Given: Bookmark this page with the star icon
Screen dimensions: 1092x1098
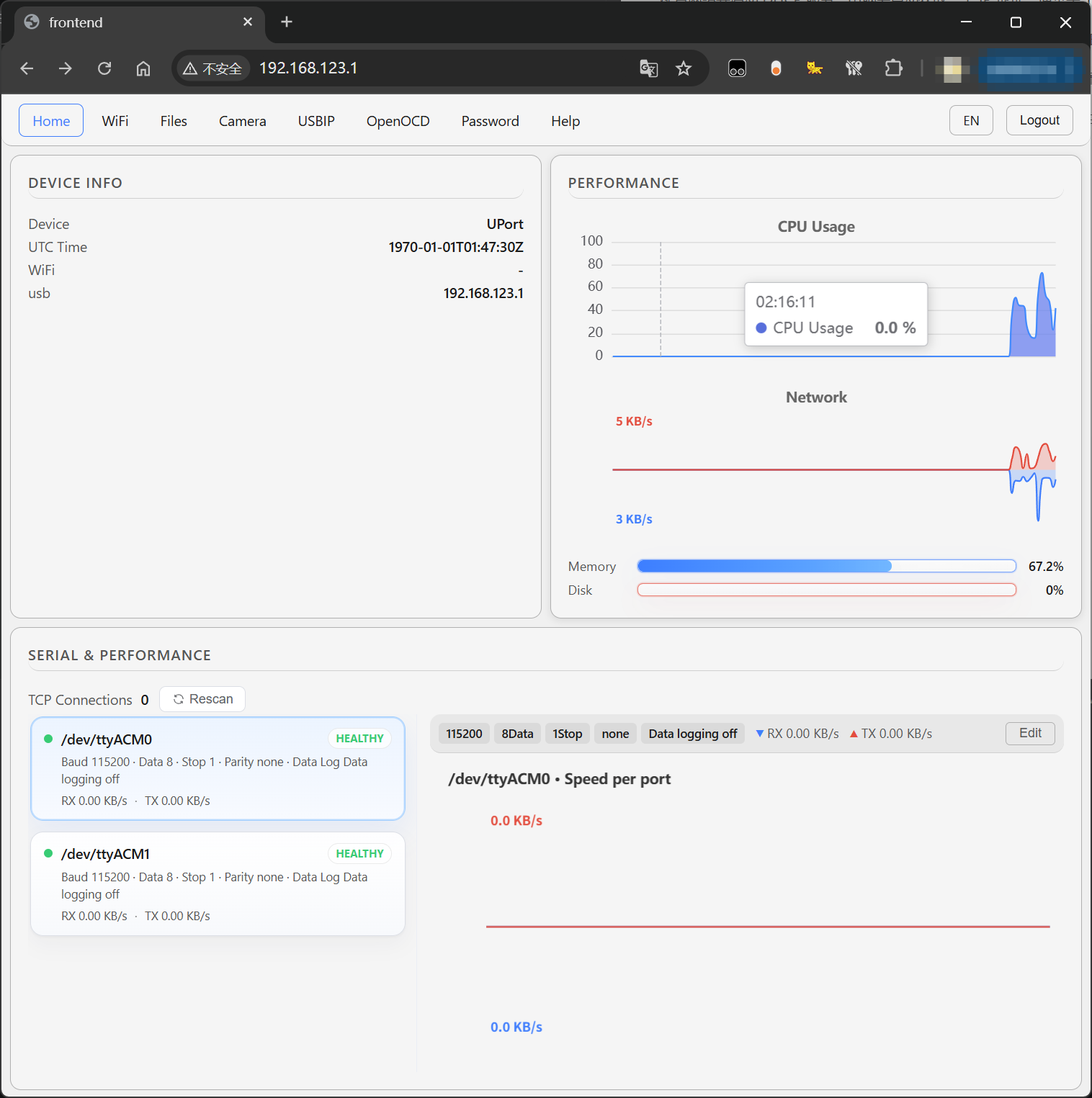Looking at the screenshot, I should [x=684, y=68].
